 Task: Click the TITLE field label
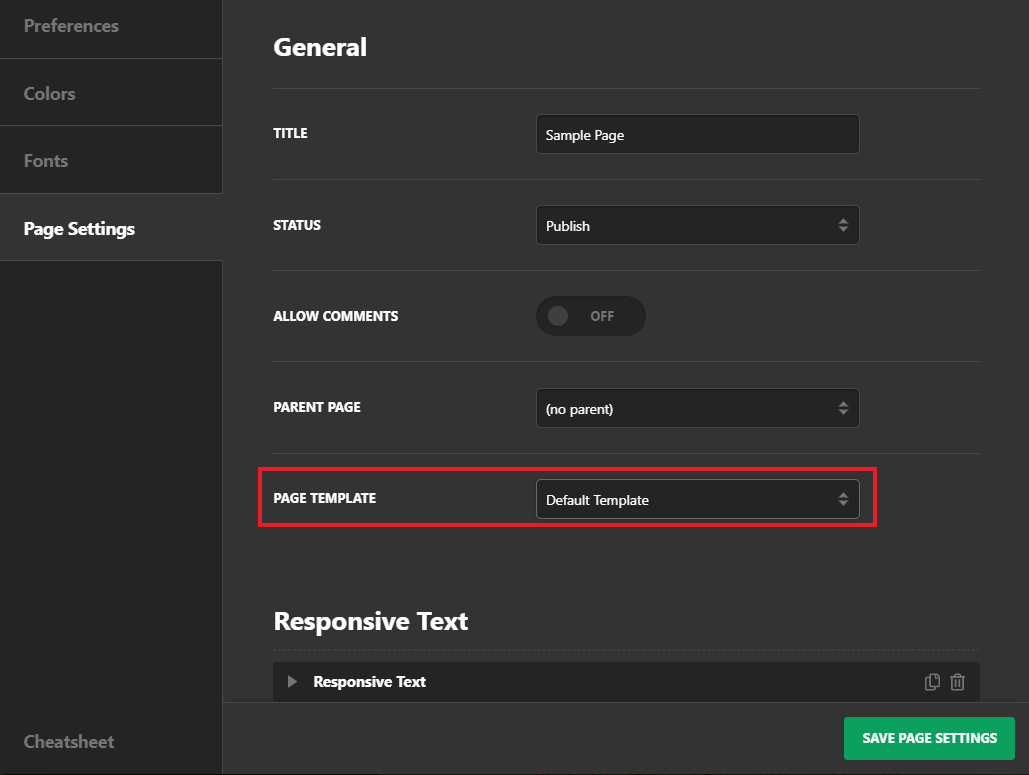pos(290,133)
